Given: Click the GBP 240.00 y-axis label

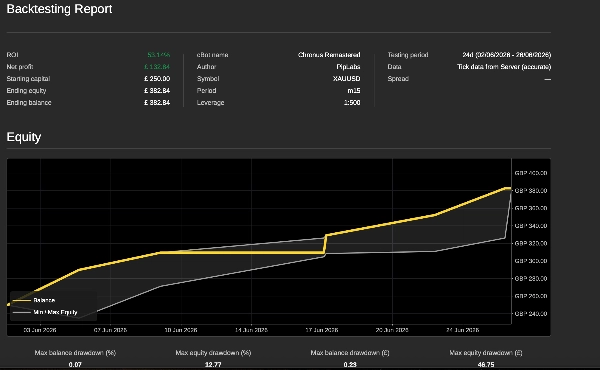Looking at the screenshot, I should tap(531, 314).
